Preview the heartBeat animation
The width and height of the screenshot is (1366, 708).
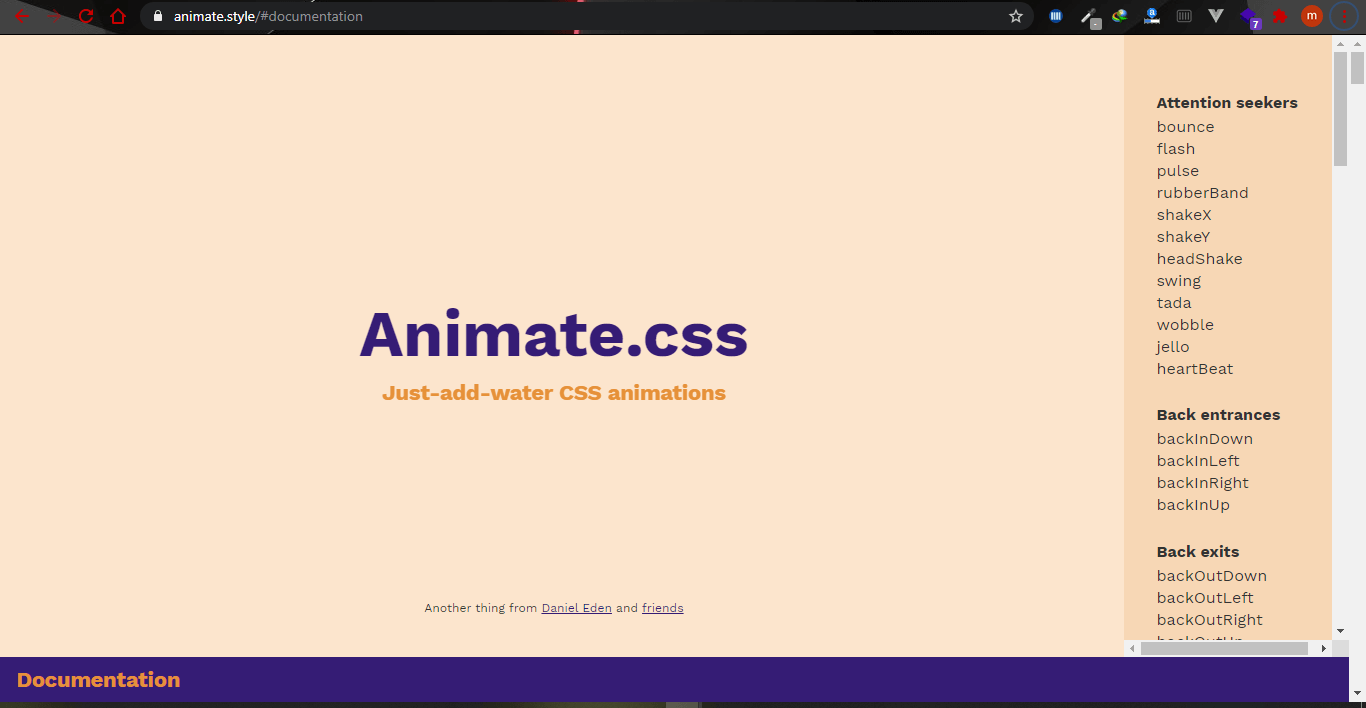pos(1195,369)
